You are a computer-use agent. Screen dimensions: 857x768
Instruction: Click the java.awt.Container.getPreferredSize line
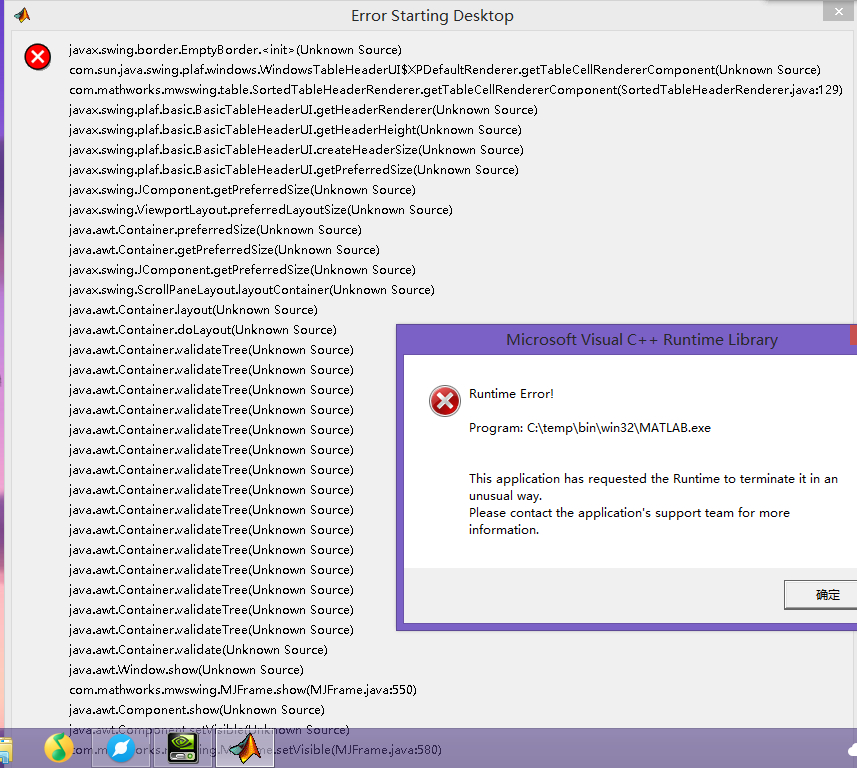[224, 250]
